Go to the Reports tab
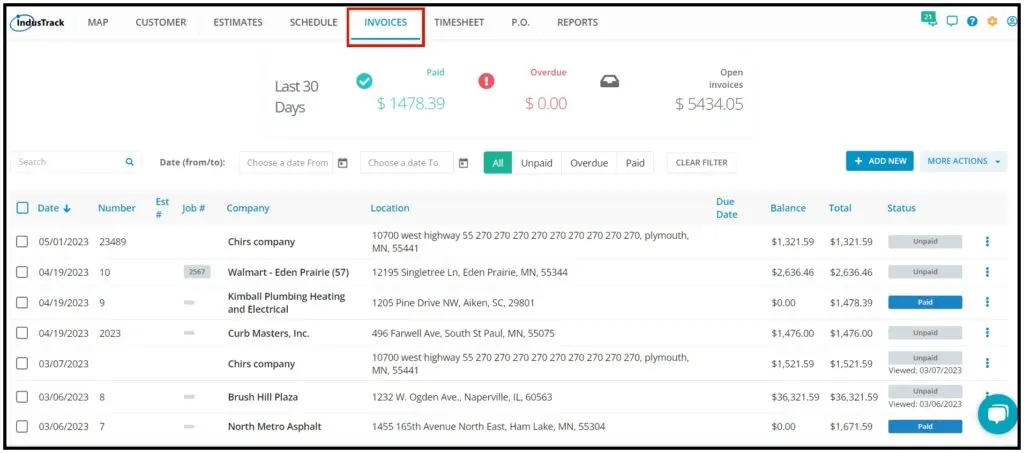This screenshot has width=1024, height=453. [x=577, y=22]
